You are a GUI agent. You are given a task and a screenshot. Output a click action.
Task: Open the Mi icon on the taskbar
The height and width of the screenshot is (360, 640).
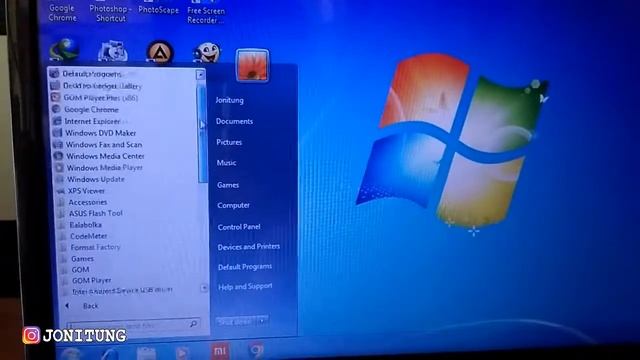[x=220, y=351]
